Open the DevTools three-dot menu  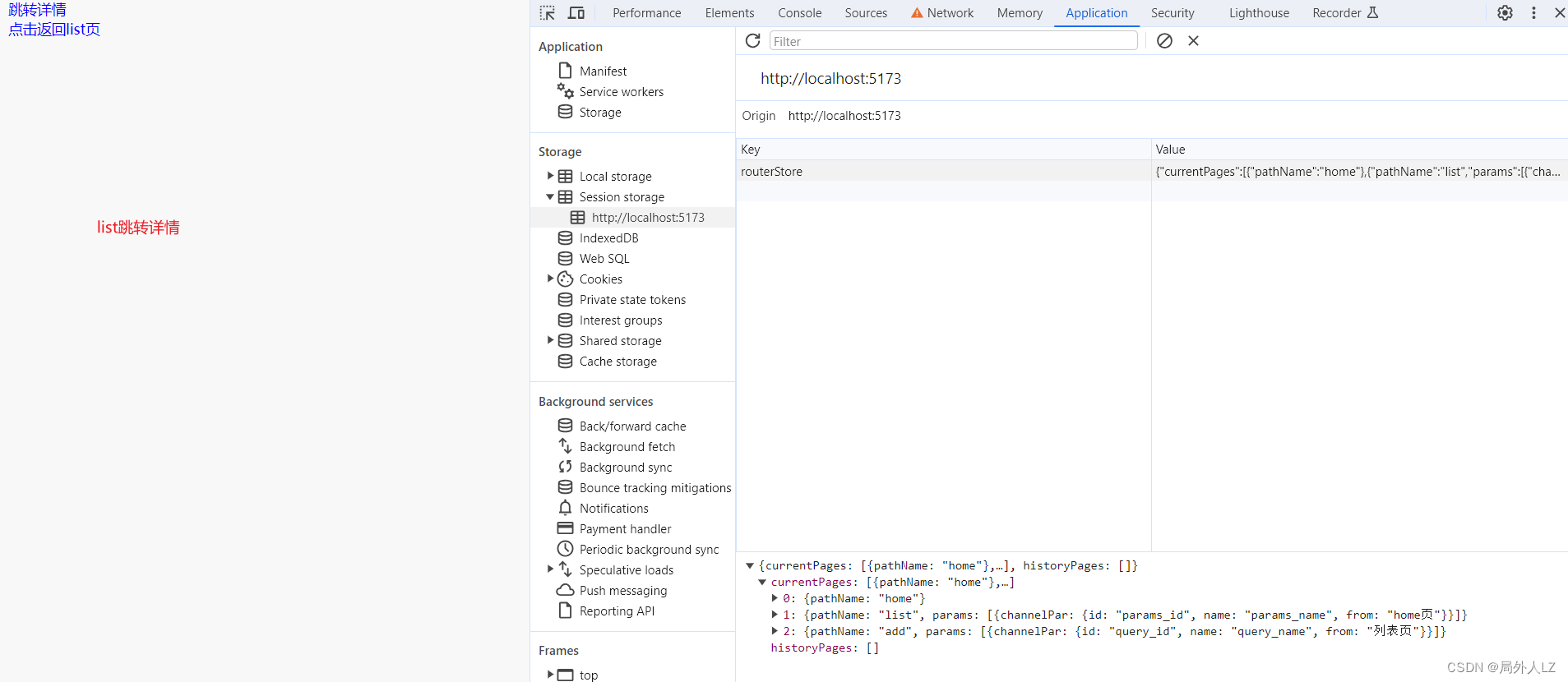[x=1533, y=13]
